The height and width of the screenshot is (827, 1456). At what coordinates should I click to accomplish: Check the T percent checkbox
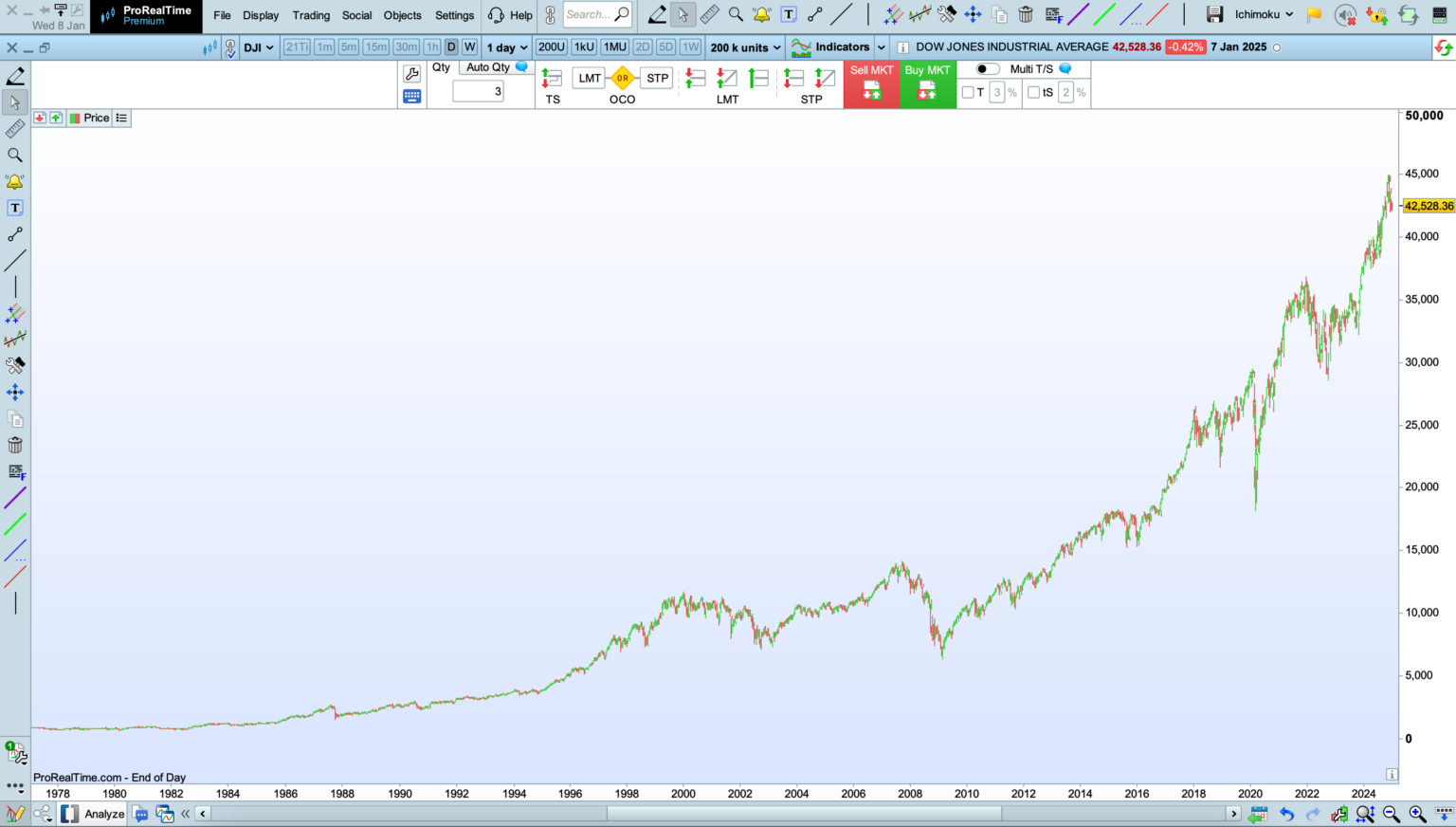[x=968, y=92]
